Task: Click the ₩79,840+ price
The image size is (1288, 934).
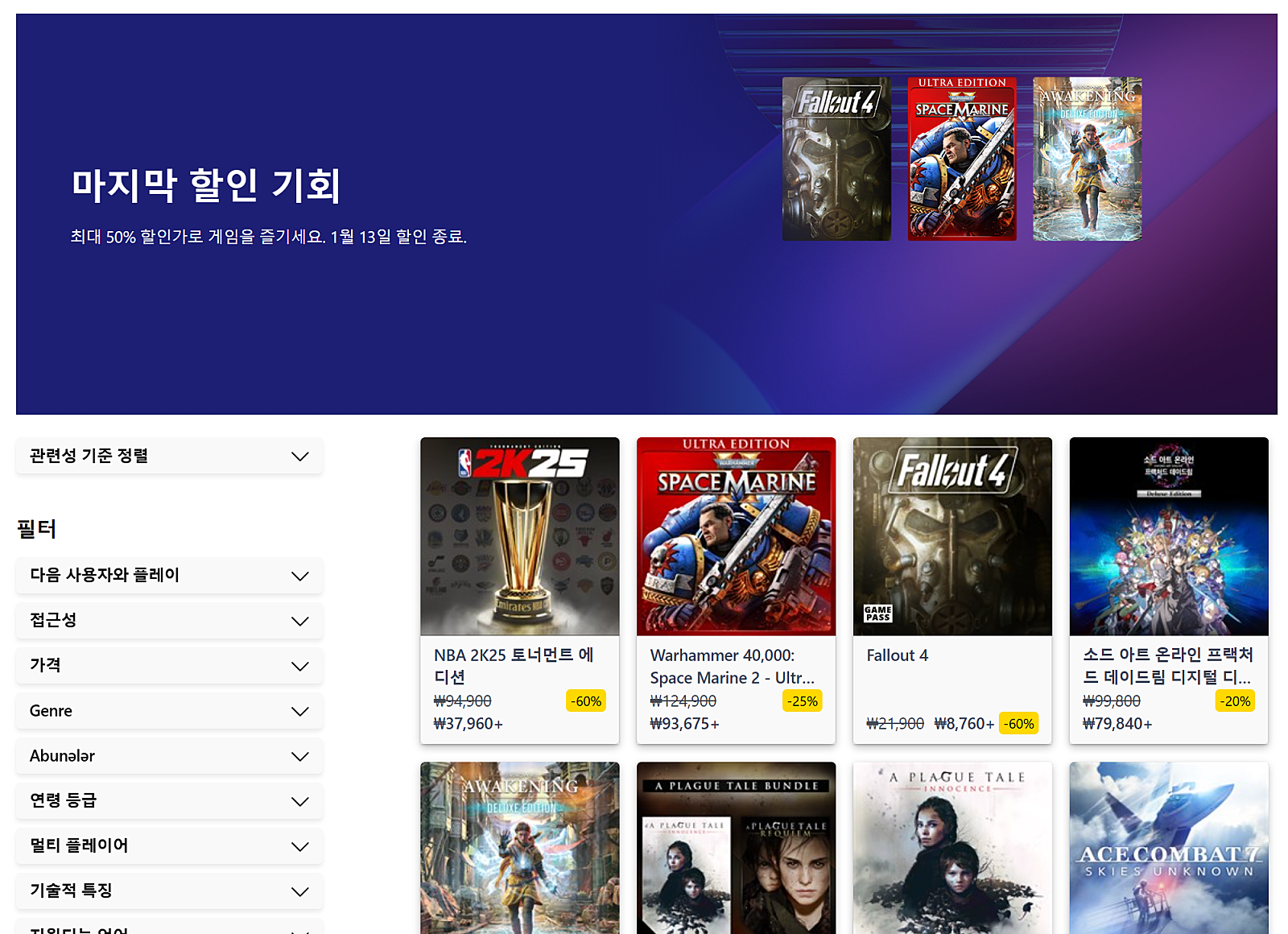Action: click(1118, 724)
